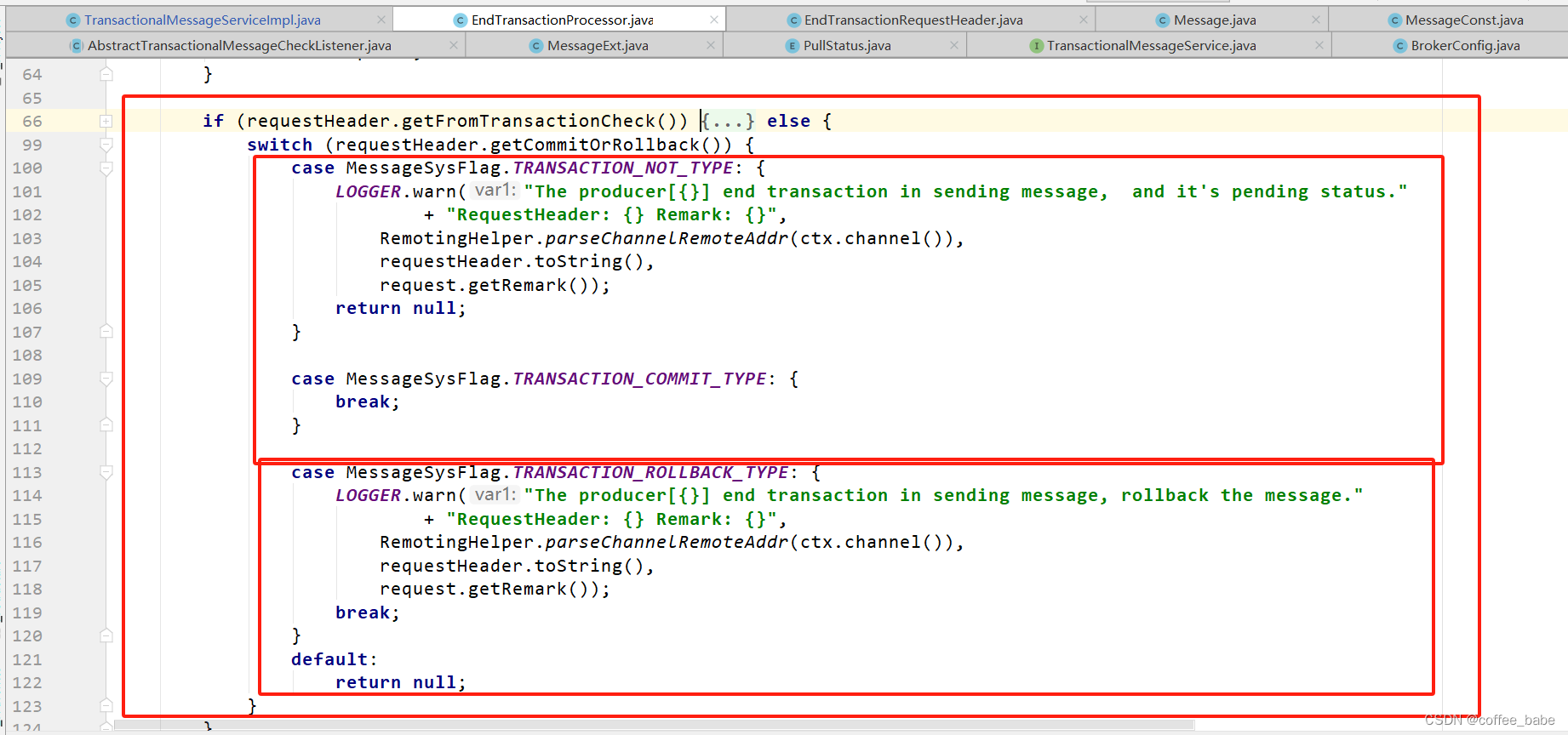Screen dimensions: 1568x735
Task: Close TransactionalMessageService.java tab
Action: [1319, 45]
